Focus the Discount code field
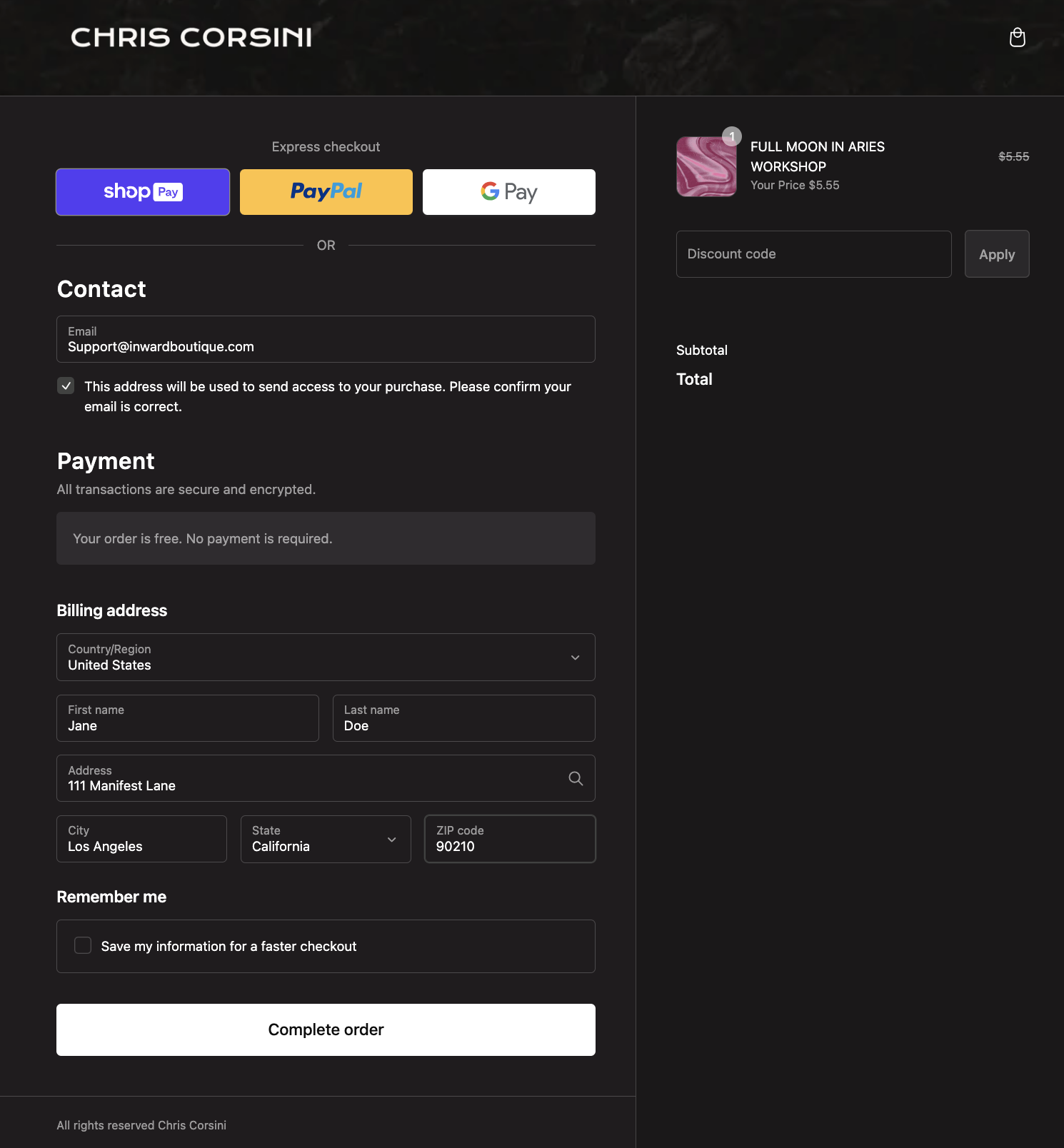Image resolution: width=1064 pixels, height=1148 pixels. (813, 254)
